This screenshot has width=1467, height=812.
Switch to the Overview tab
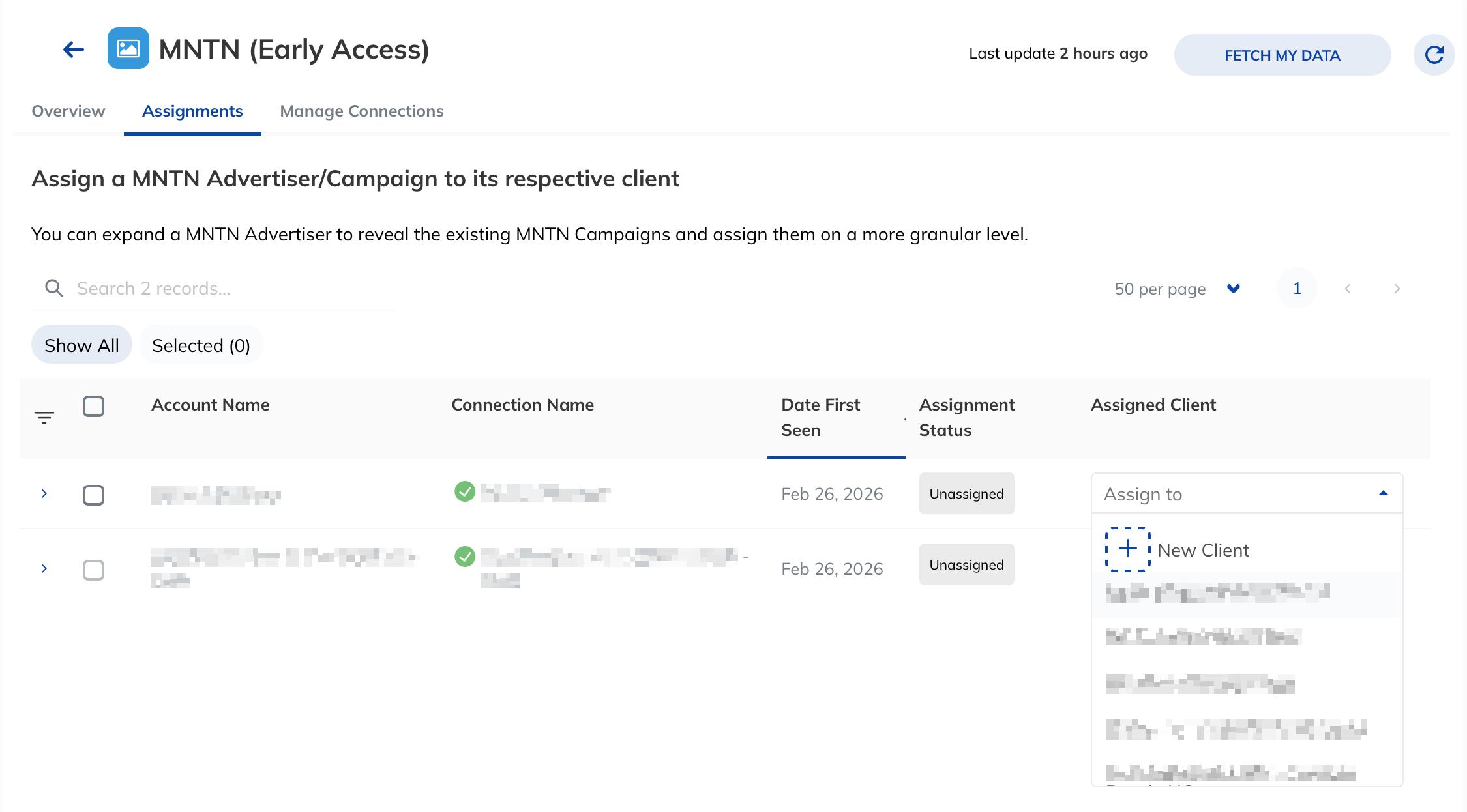pyautogui.click(x=68, y=111)
